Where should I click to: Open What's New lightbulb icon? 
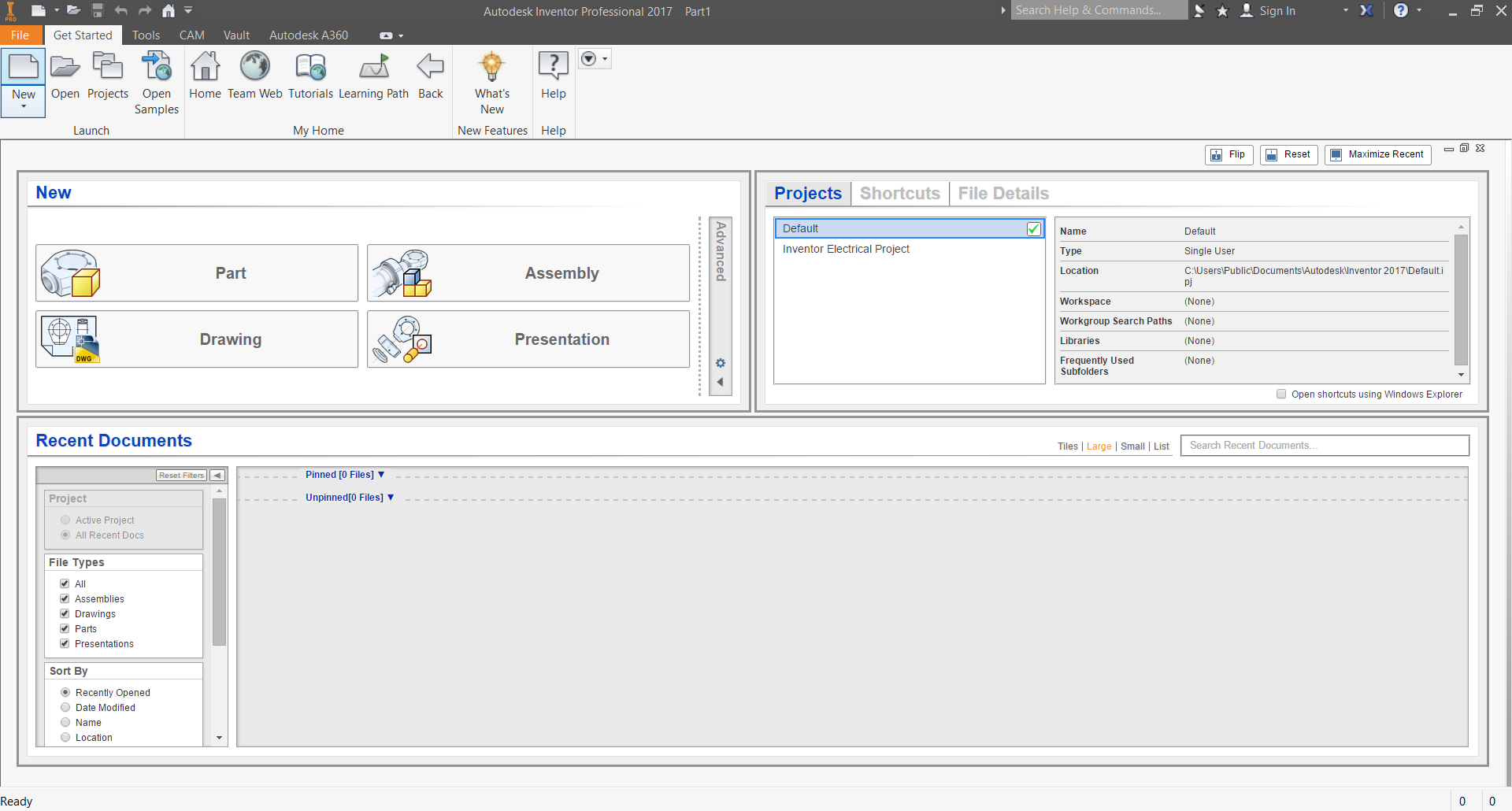click(492, 83)
